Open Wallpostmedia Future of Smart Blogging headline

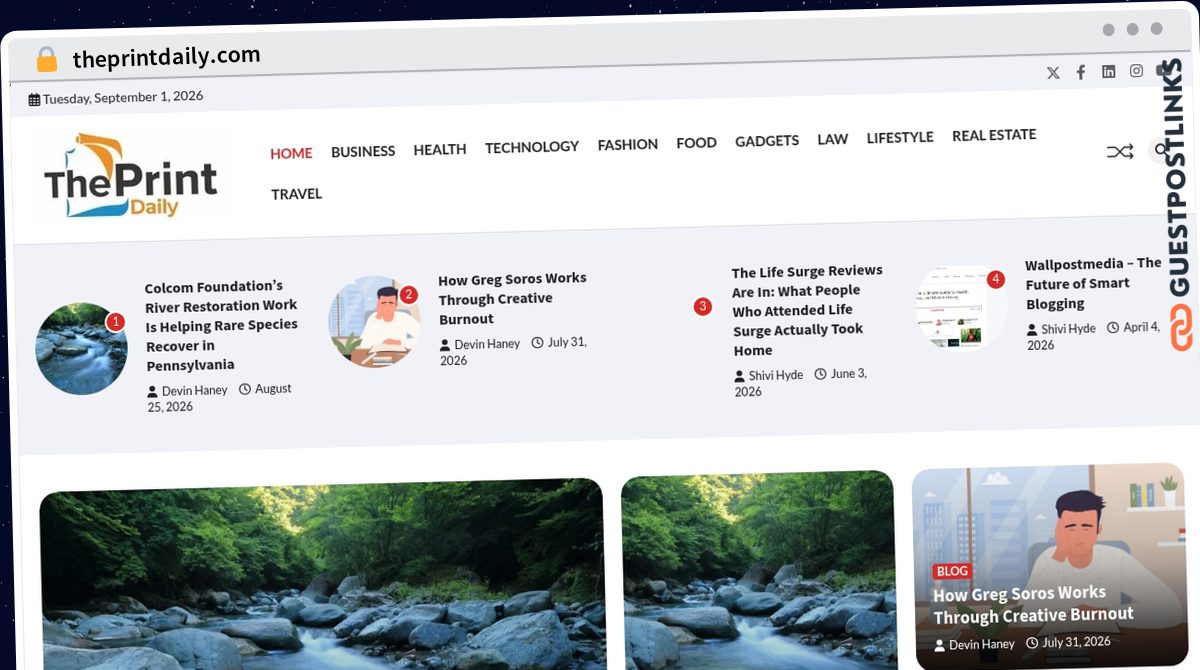pyautogui.click(x=1093, y=283)
